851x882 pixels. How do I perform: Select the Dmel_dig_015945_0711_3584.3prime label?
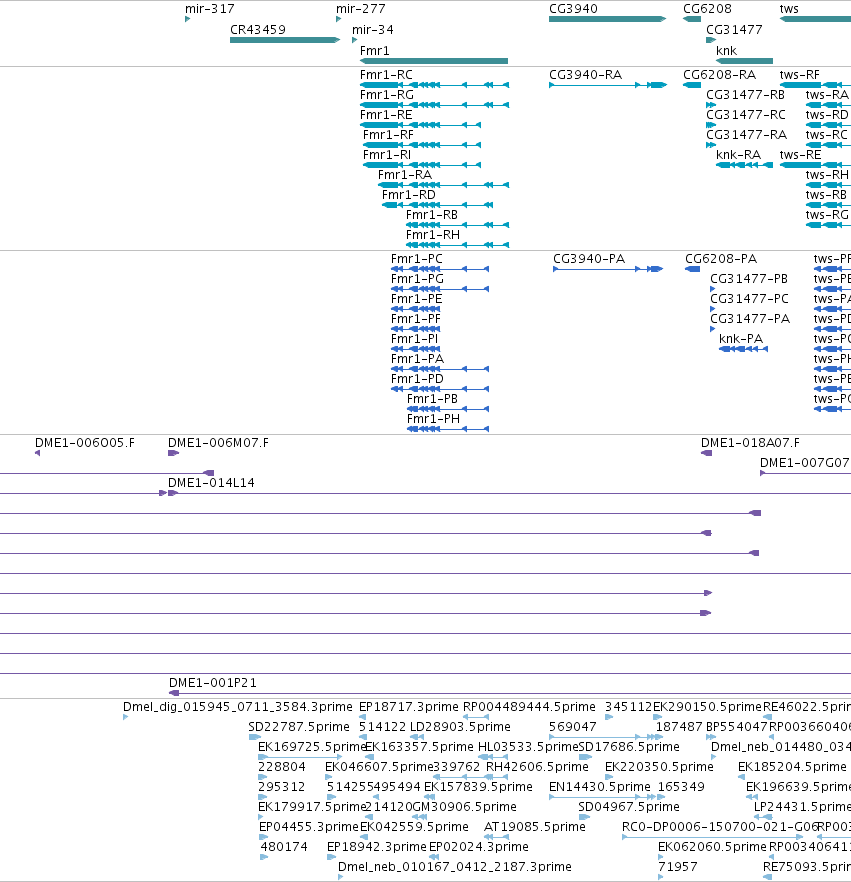[238, 706]
